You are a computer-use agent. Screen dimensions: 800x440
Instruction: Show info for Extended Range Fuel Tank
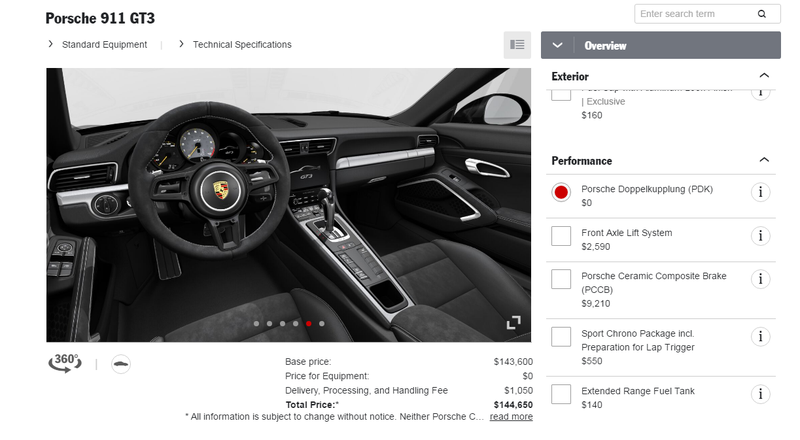[x=760, y=394]
